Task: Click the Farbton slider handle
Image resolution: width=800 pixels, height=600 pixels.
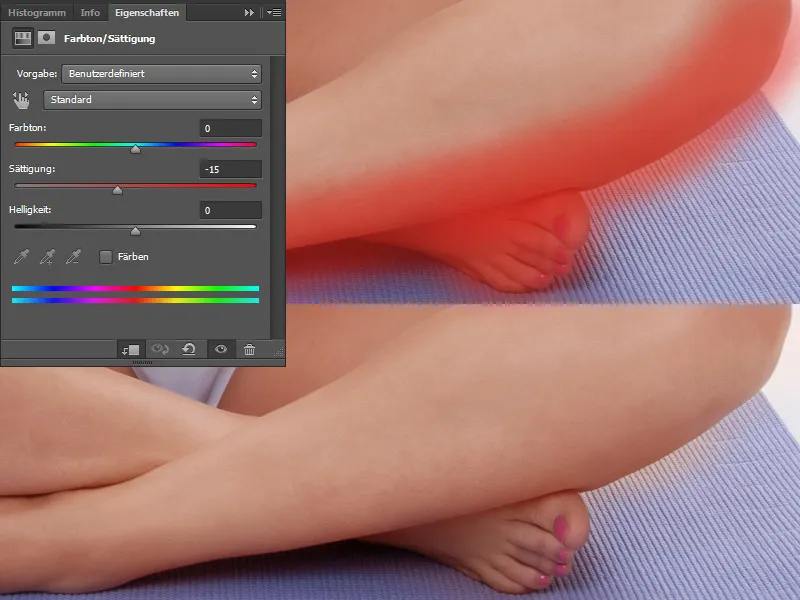Action: (135, 149)
